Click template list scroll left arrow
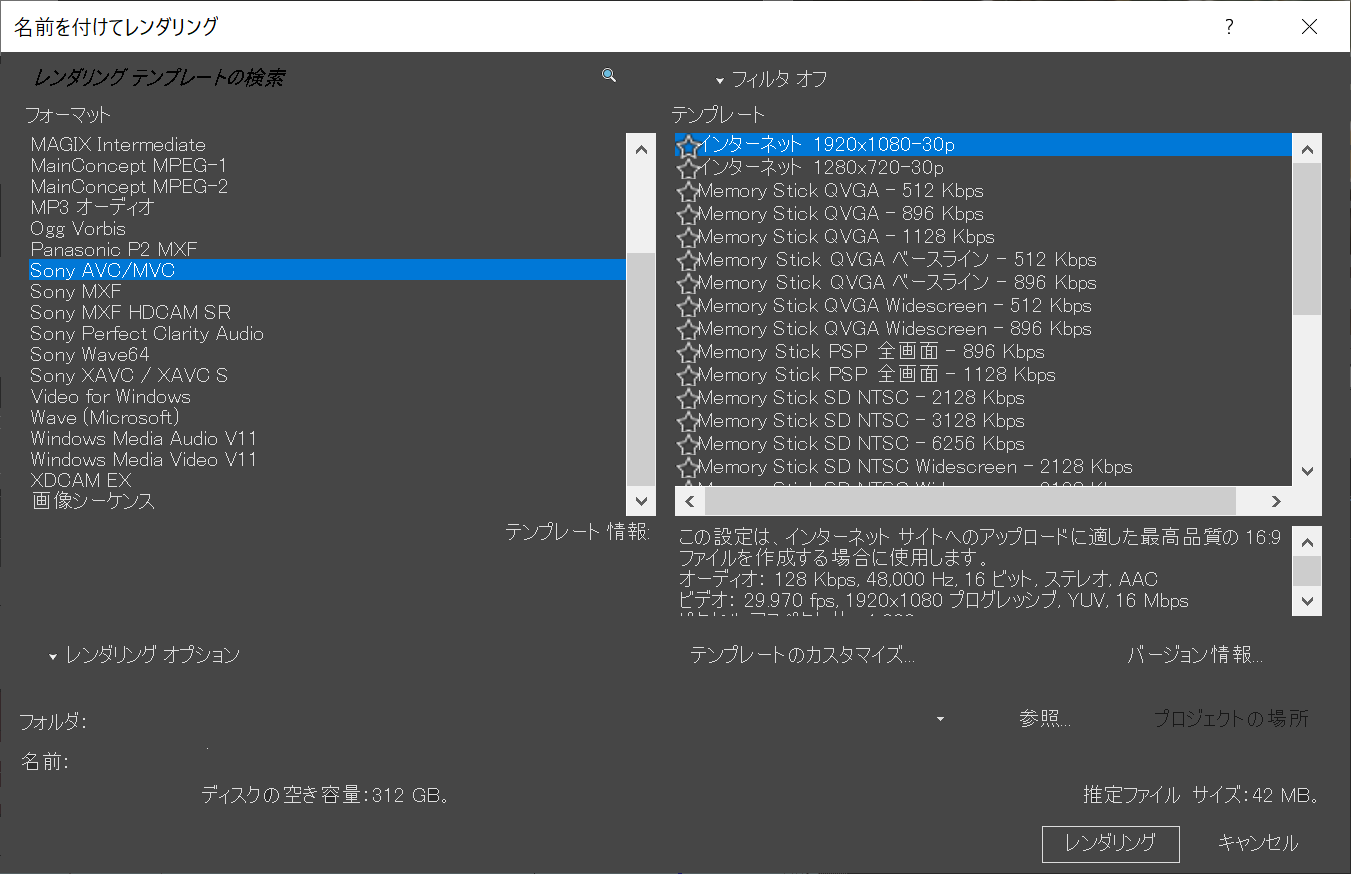 pyautogui.click(x=689, y=501)
